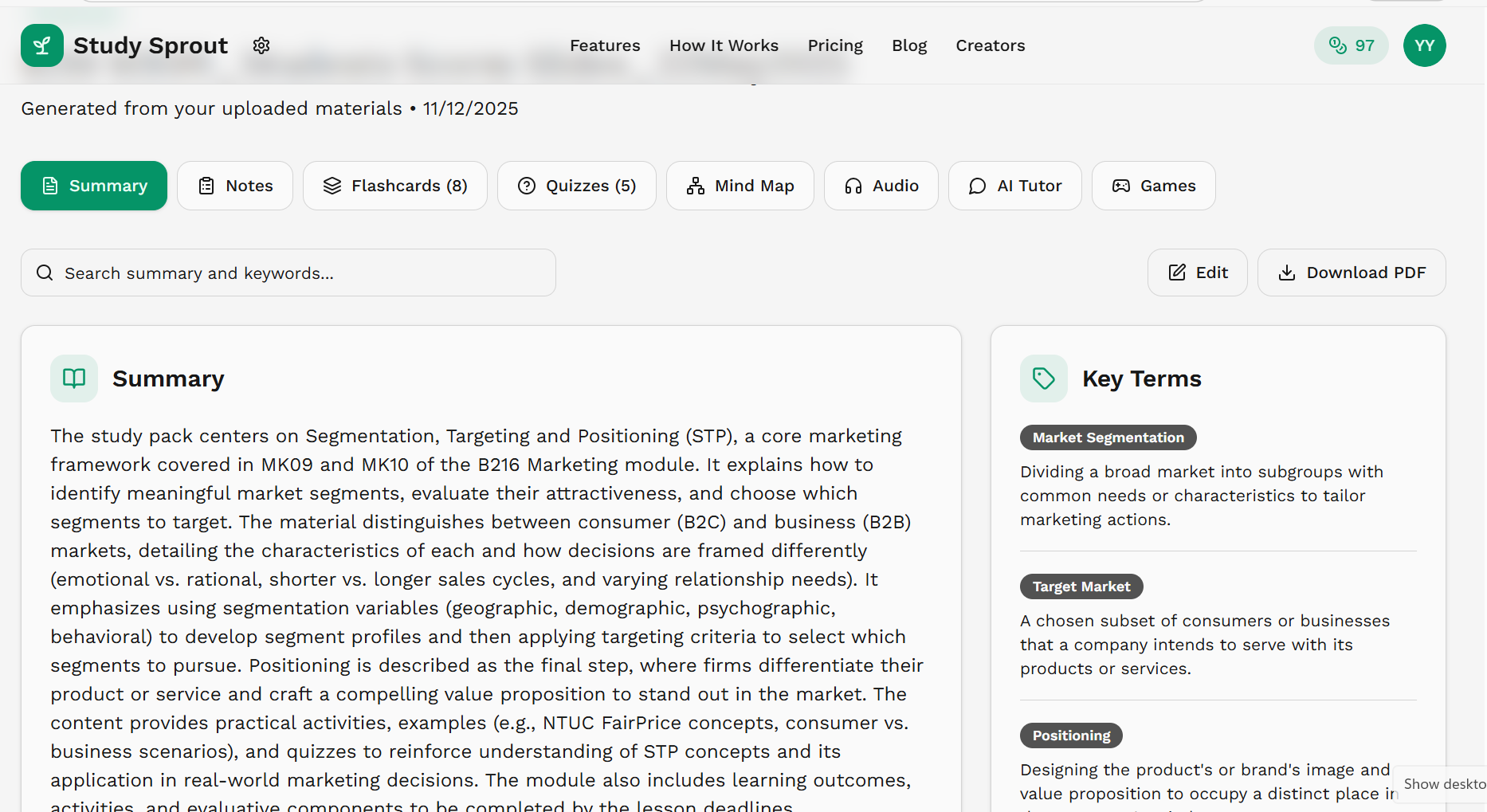
Task: Open the Creators navigation item
Action: click(990, 45)
